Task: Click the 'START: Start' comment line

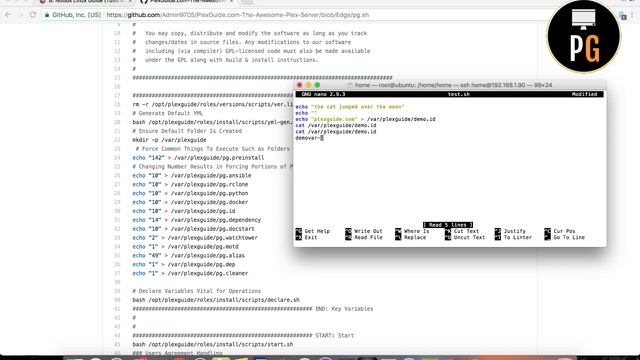Action: [x=243, y=336]
